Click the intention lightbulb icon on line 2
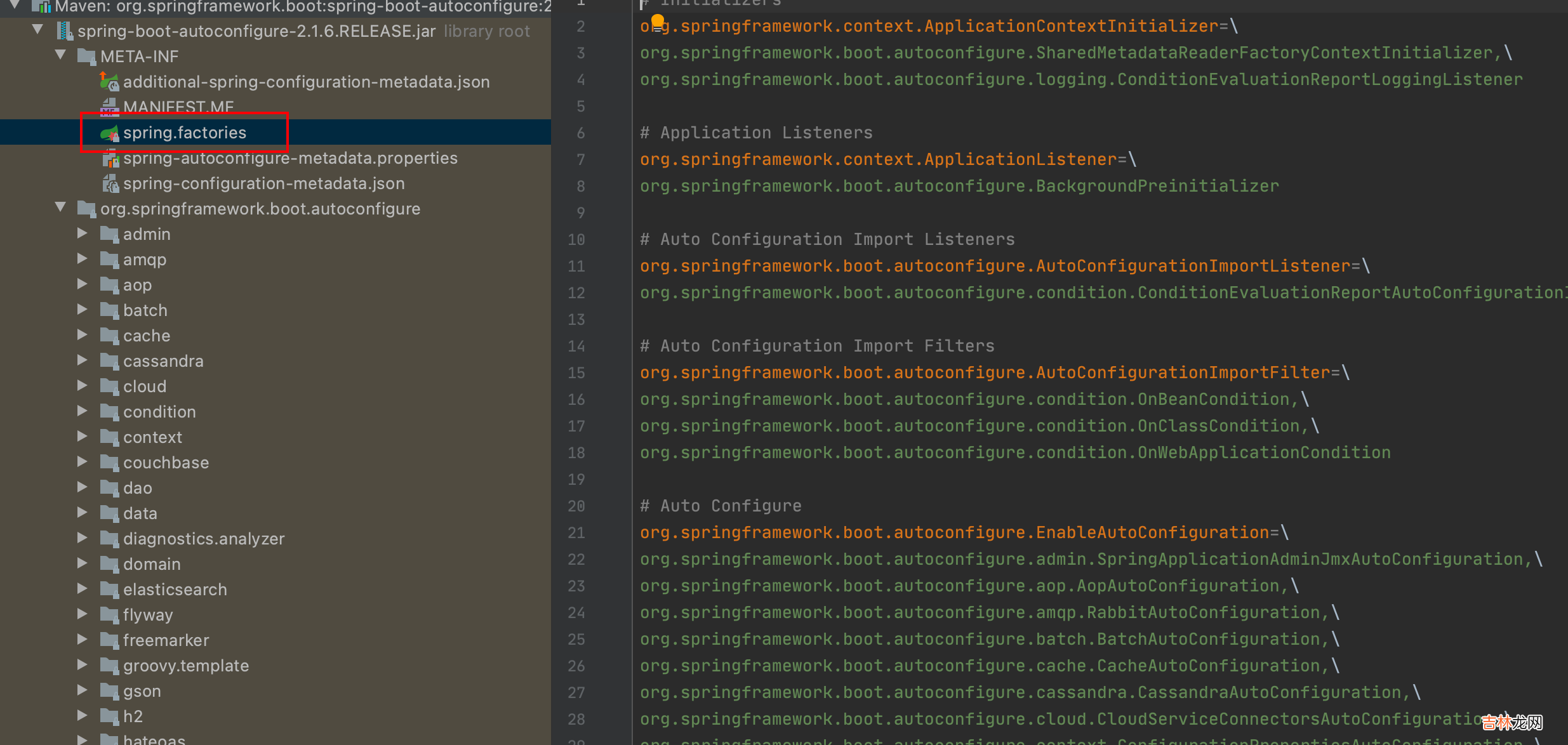The image size is (1568, 745). point(658,23)
